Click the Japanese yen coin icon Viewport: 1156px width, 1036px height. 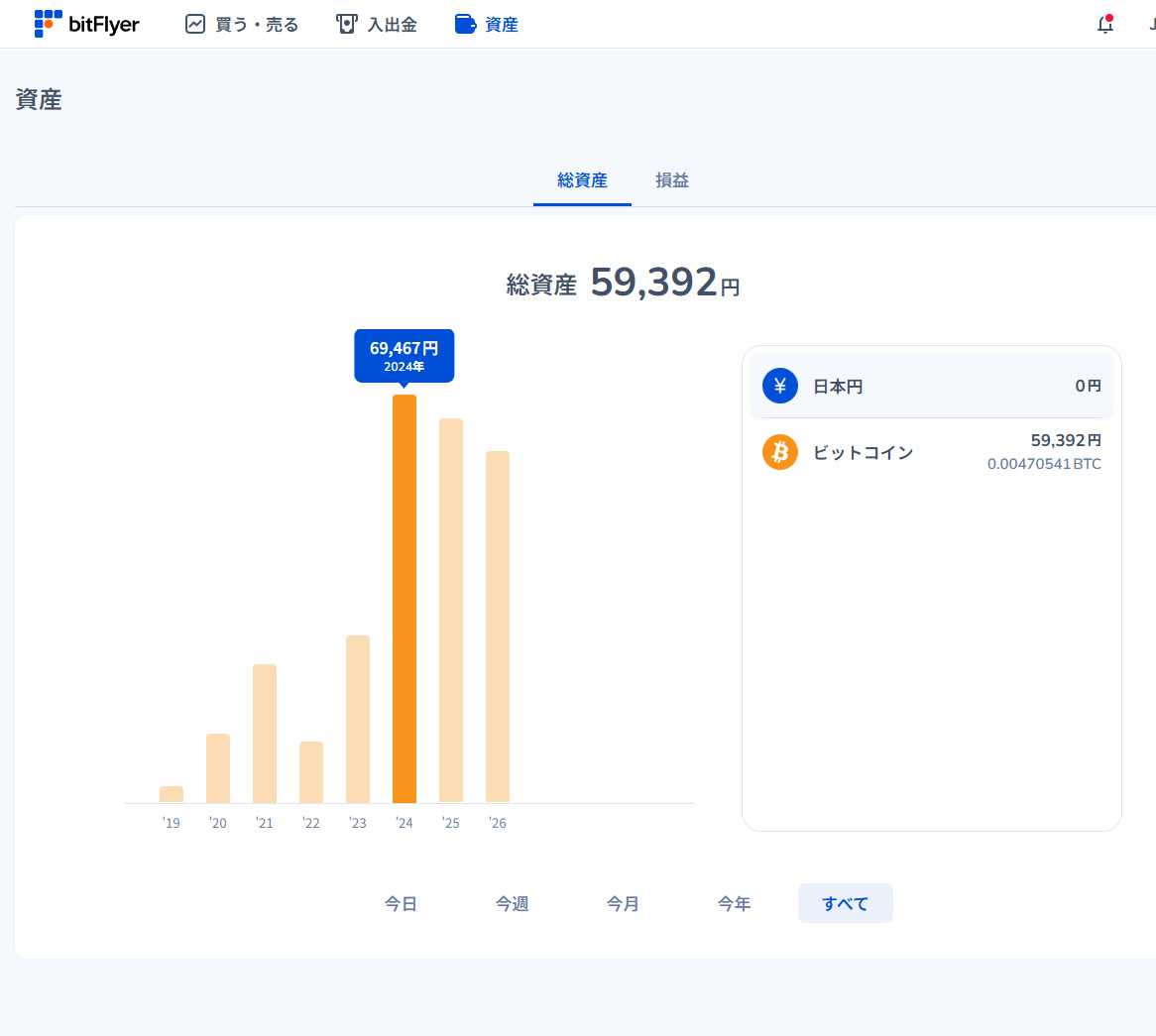click(780, 386)
